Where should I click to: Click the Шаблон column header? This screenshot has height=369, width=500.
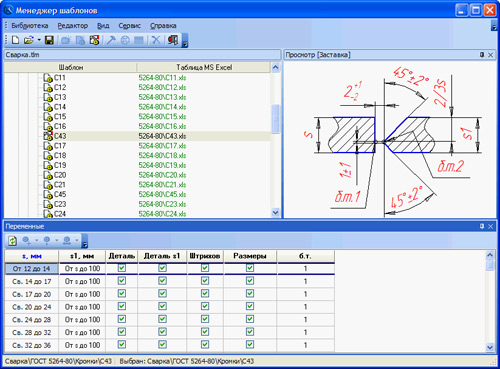click(70, 67)
